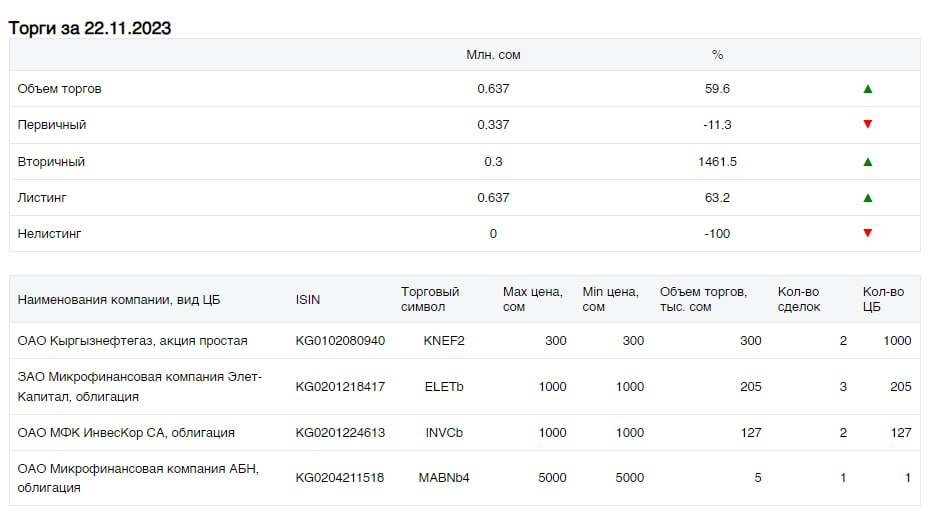Click the 0.637 value for Объем торгов
This screenshot has width=936, height=516.
point(493,89)
